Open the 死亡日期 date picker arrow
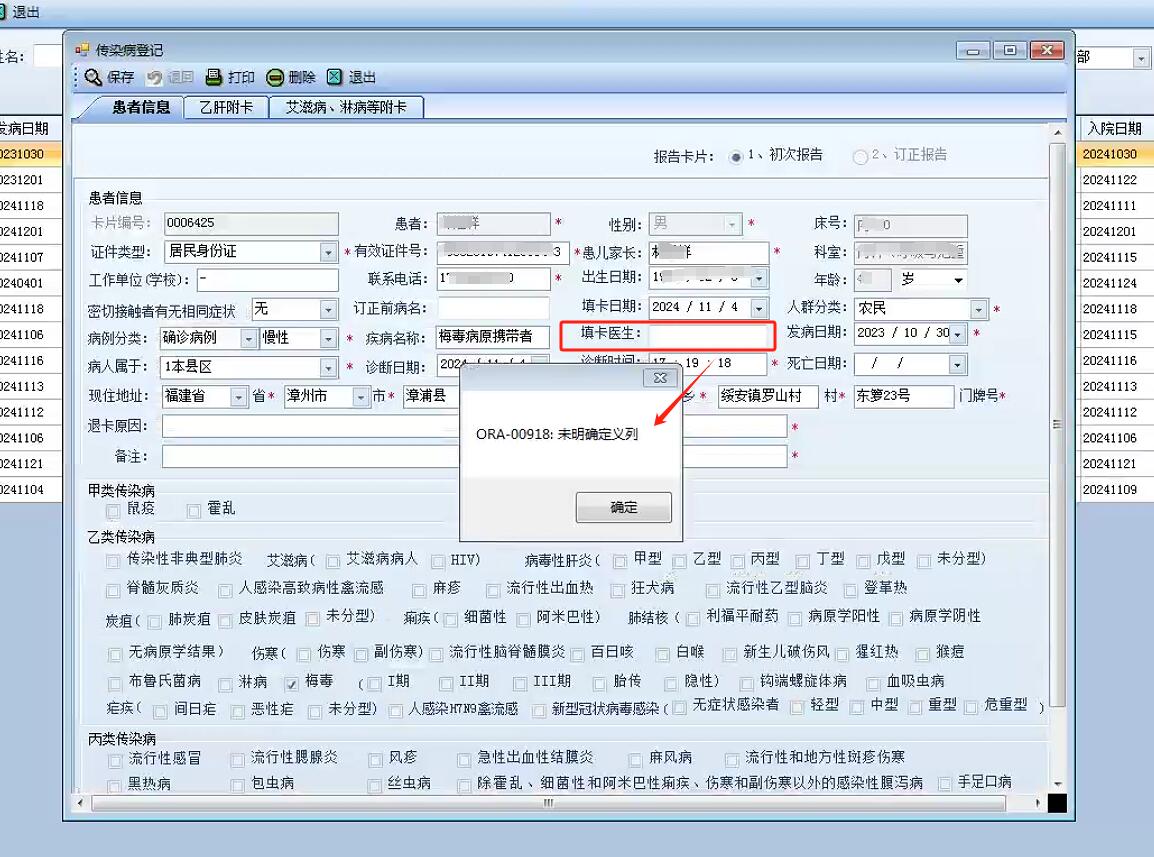The image size is (1154, 857). click(957, 364)
